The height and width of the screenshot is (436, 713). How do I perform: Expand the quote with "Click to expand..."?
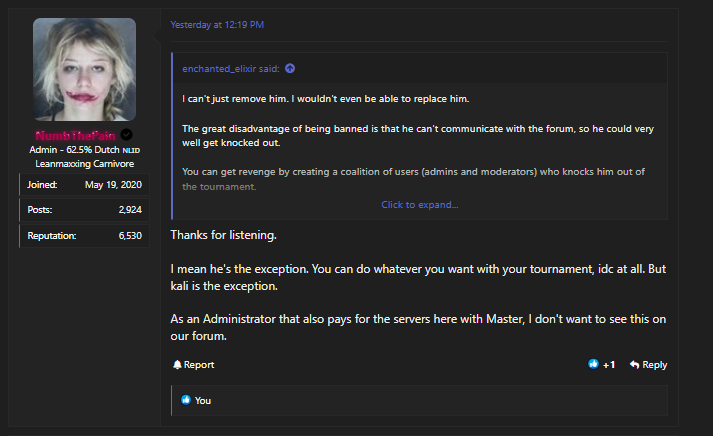(x=419, y=204)
